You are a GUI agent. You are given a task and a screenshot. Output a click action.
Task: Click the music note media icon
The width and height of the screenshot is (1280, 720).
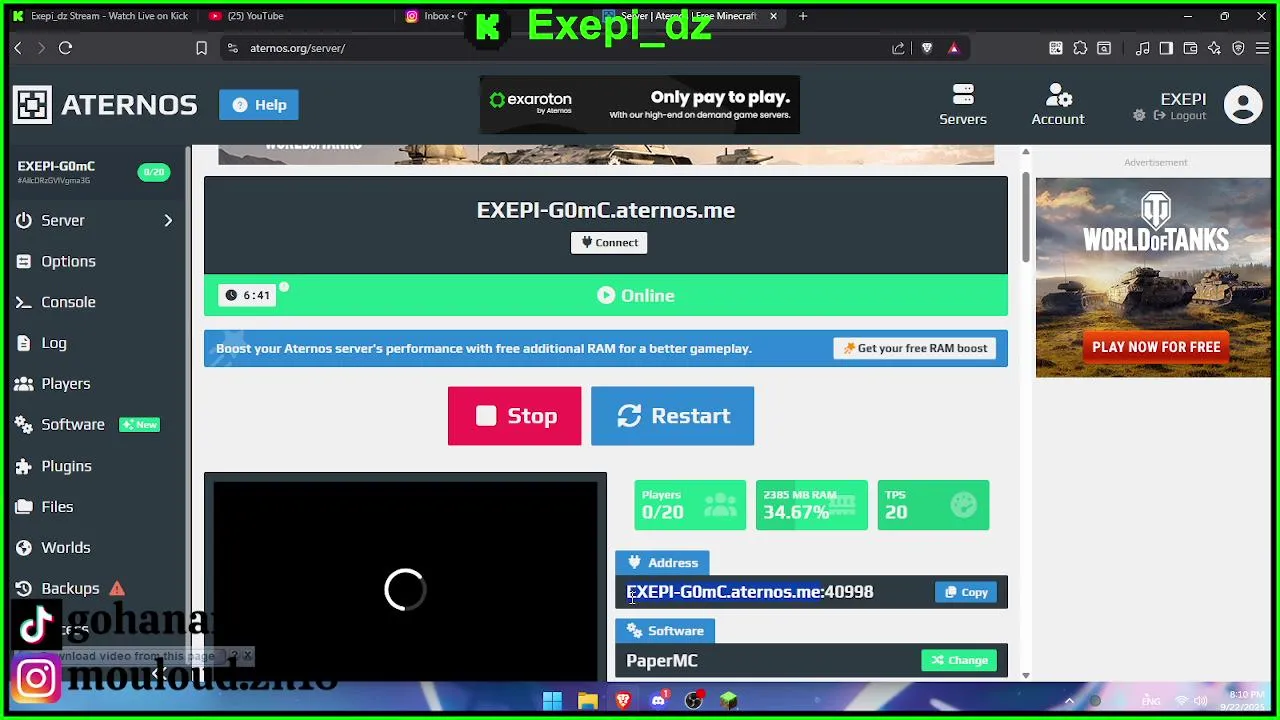(1142, 48)
